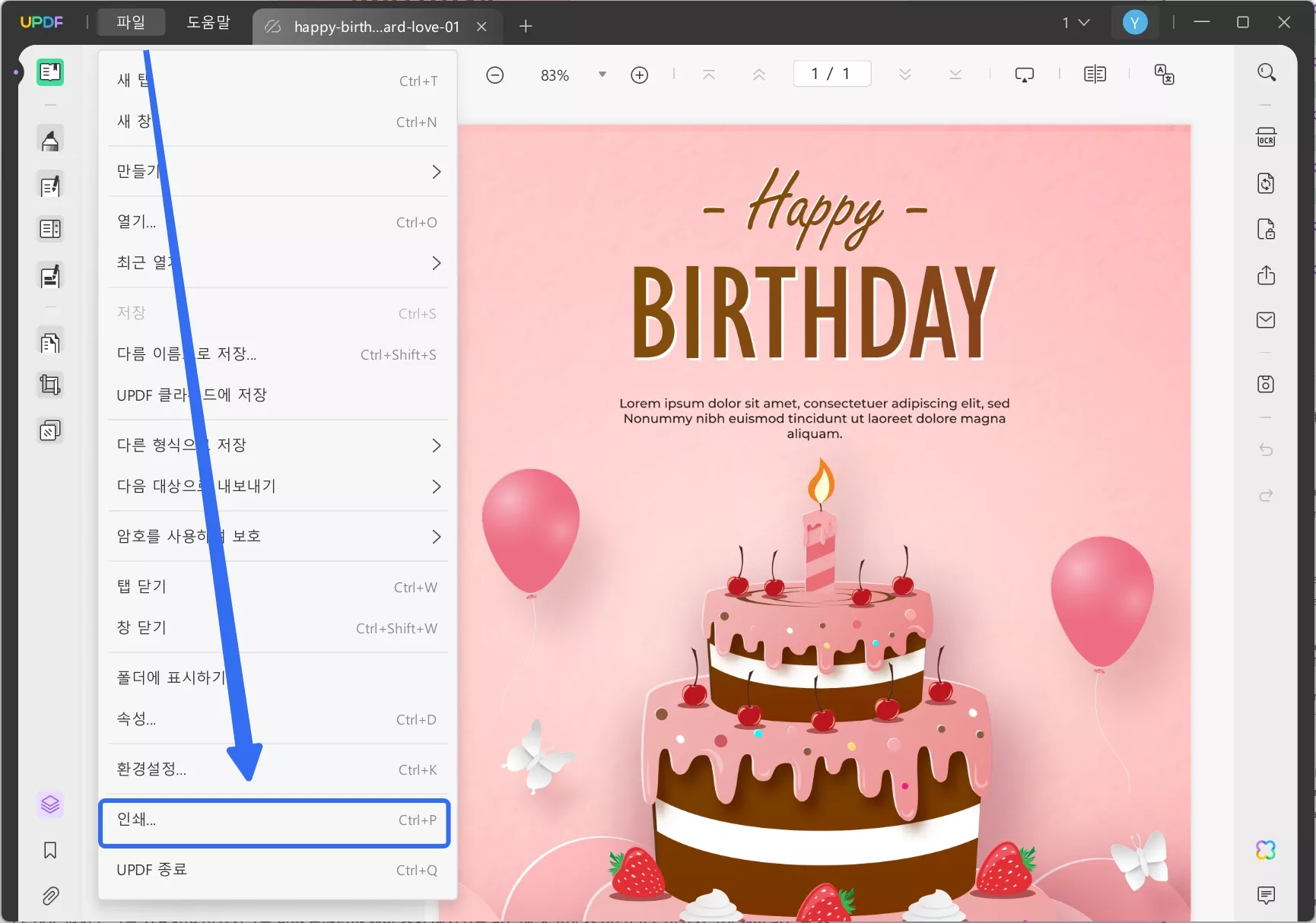Open the search magnifier icon
The width and height of the screenshot is (1316, 923).
point(1266,72)
